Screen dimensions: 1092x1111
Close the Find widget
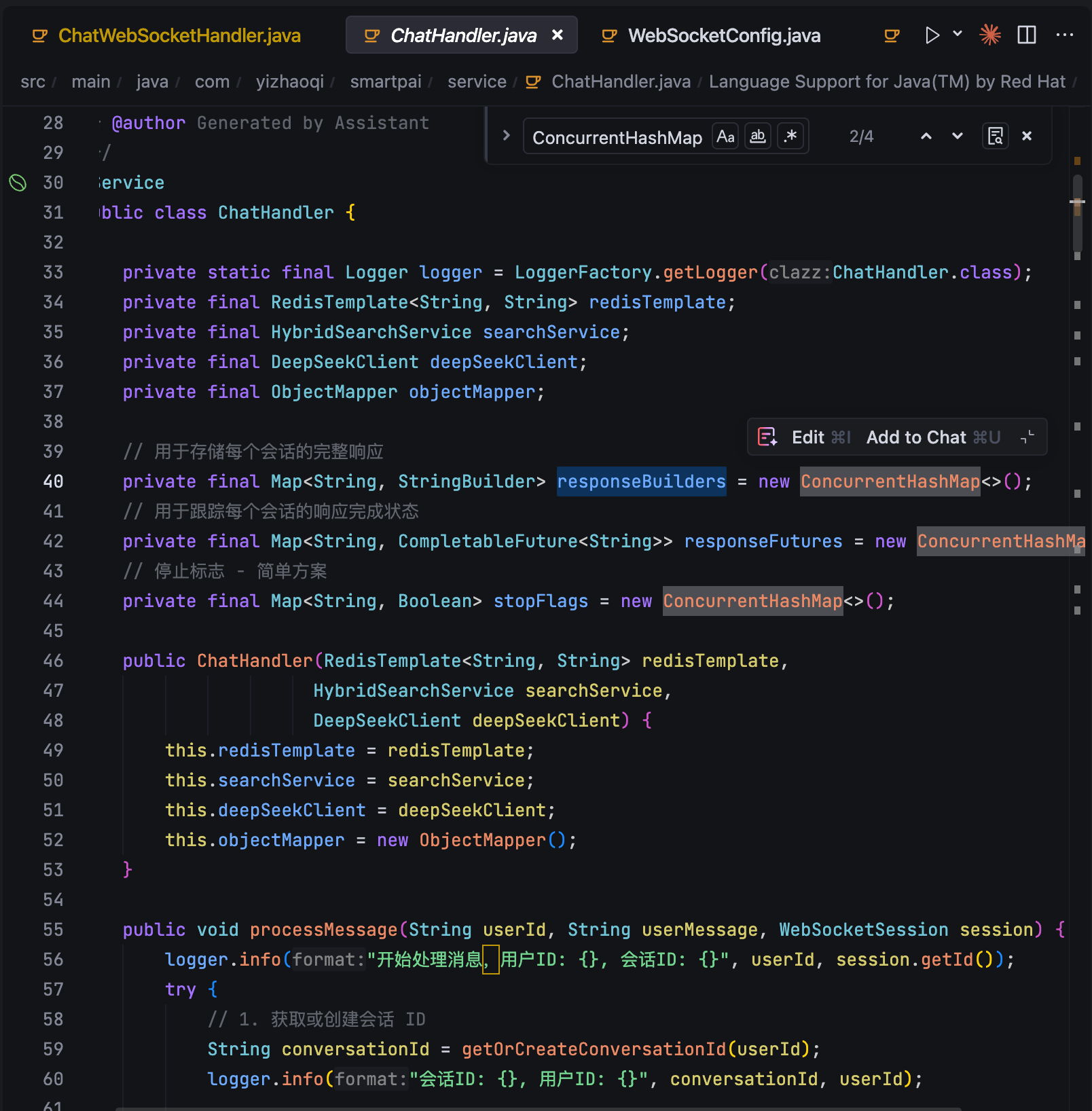(x=1027, y=136)
